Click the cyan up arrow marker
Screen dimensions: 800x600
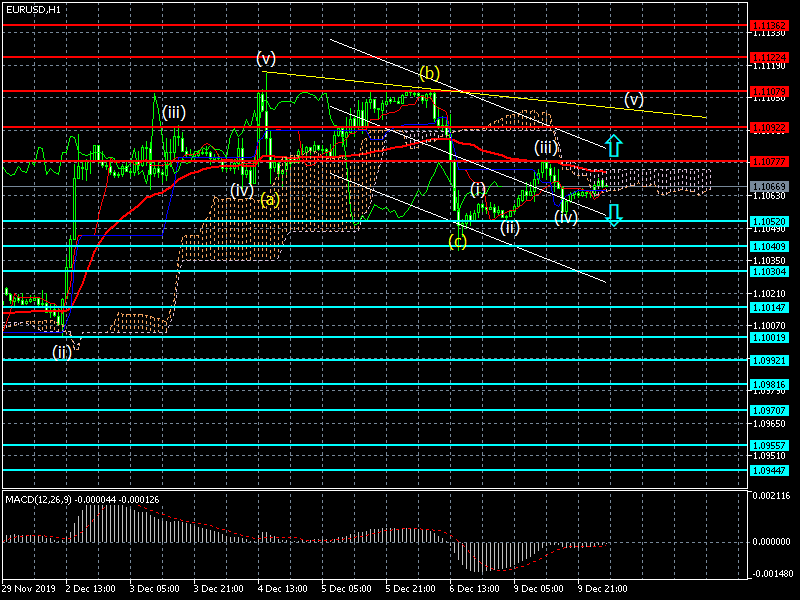click(x=614, y=145)
